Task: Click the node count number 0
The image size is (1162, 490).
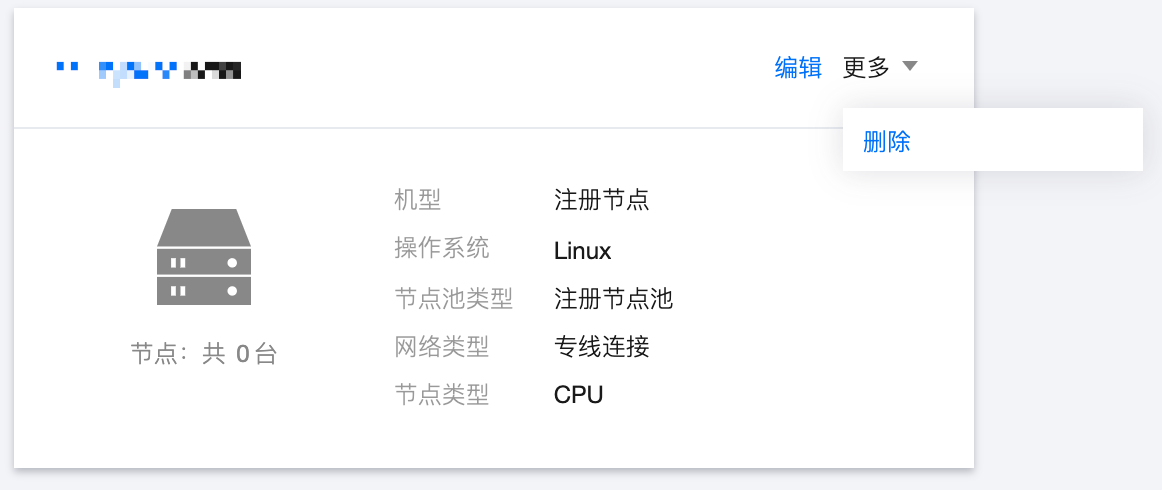Action: coord(242,355)
